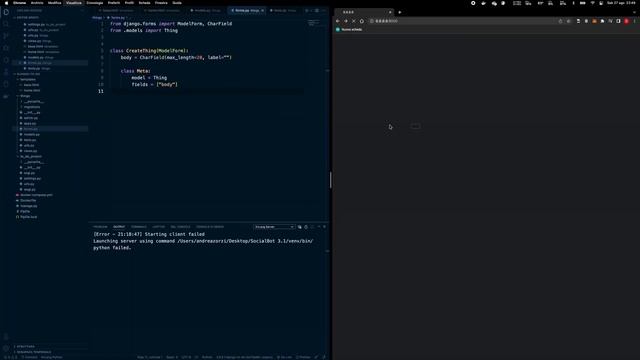Viewport: 640px width, 360px height.
Task: Open manage.py in the Explorer
Action: pyautogui.click(x=29, y=206)
